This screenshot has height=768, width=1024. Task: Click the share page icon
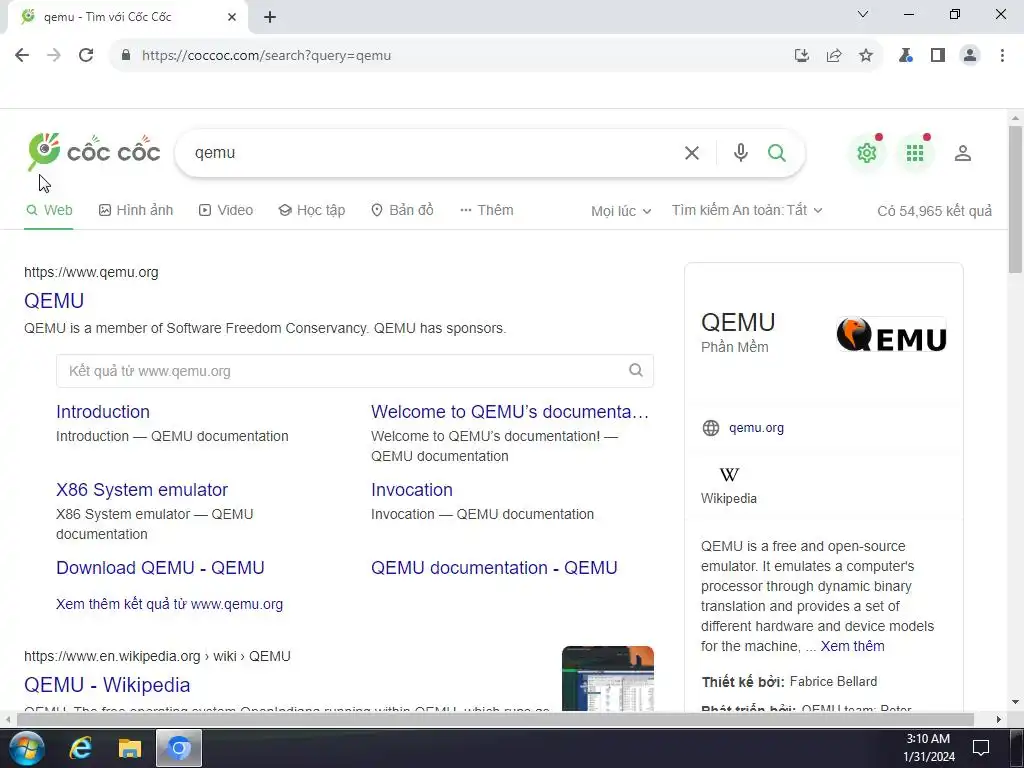tap(834, 56)
